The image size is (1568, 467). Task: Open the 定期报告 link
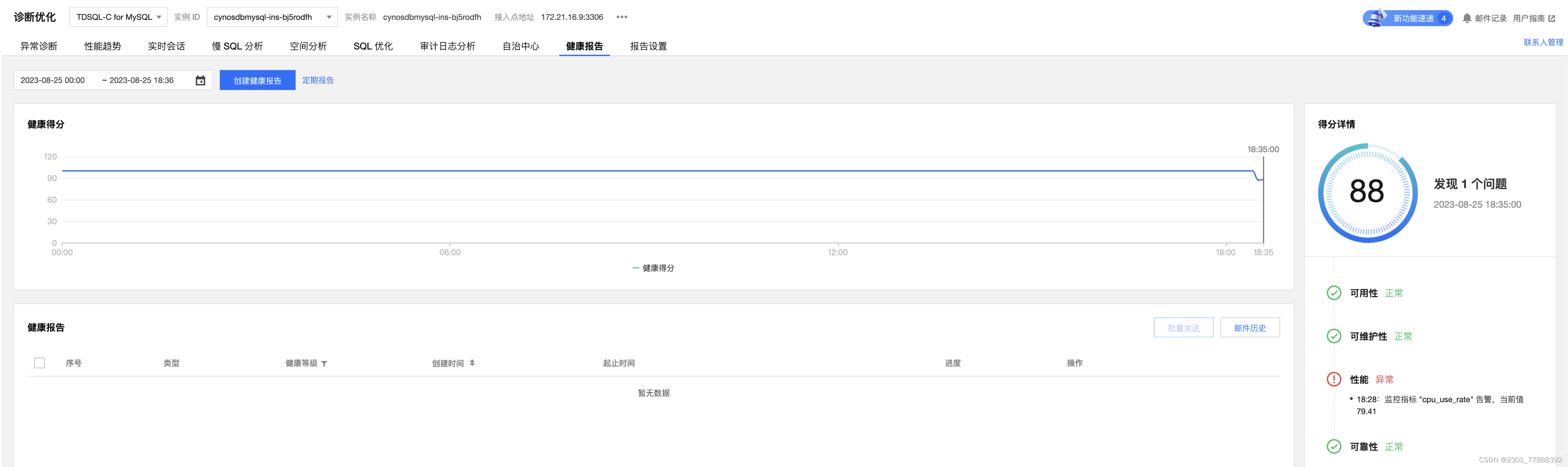(x=318, y=80)
